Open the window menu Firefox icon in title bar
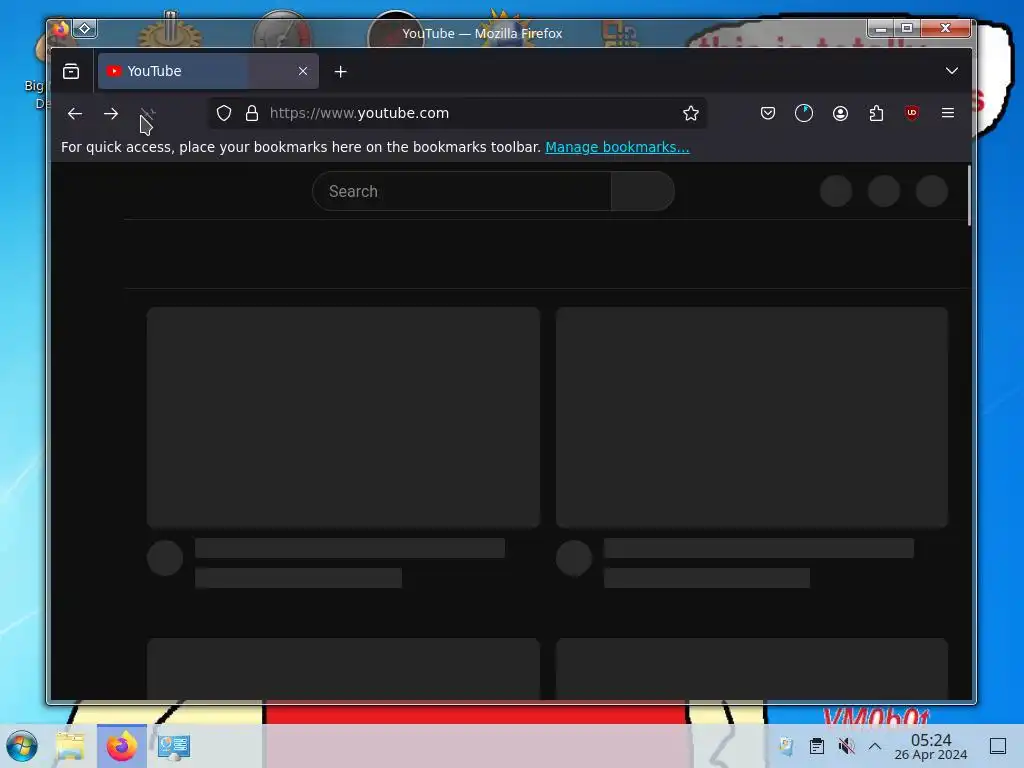Image resolution: width=1024 pixels, height=768 pixels. tap(60, 29)
